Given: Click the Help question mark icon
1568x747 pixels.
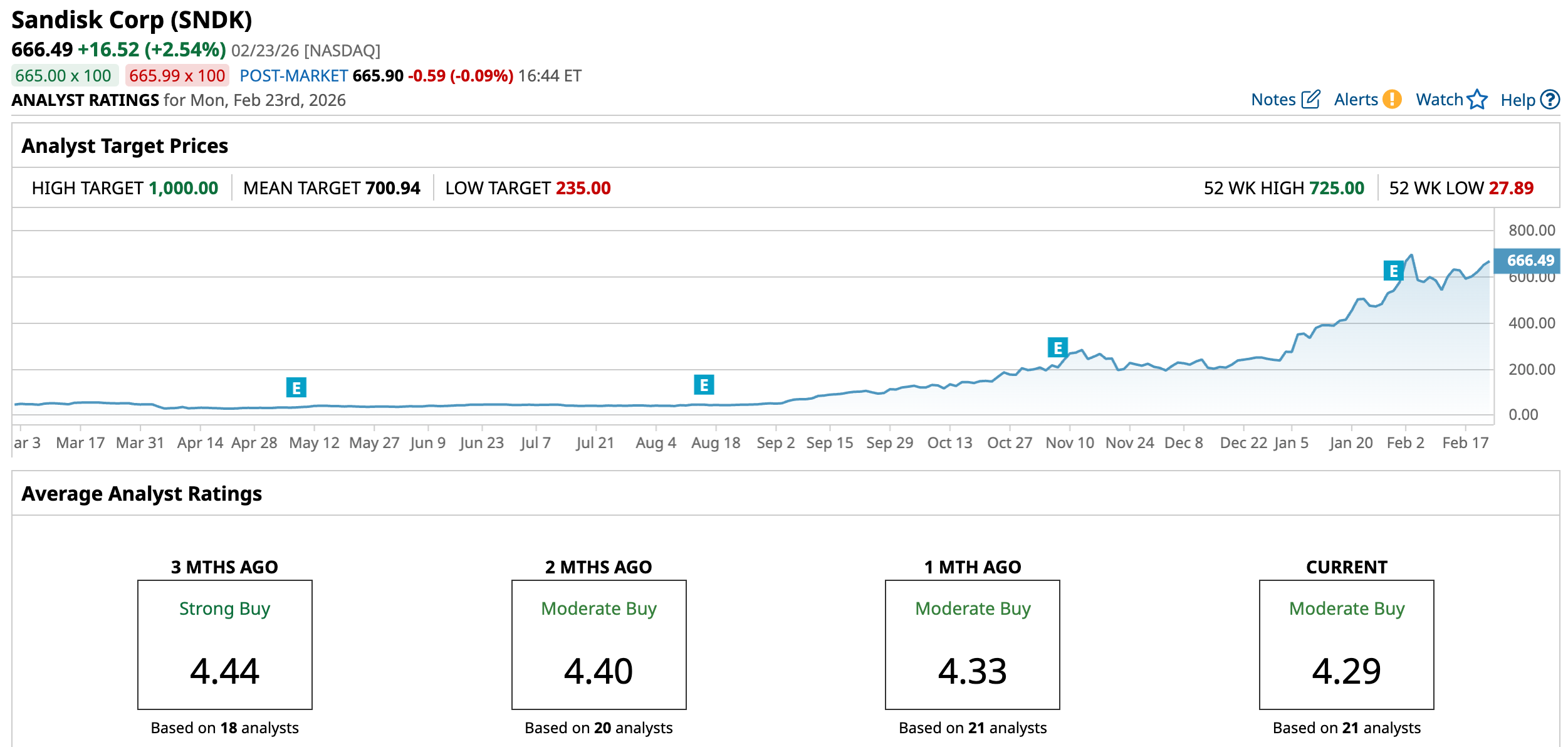Looking at the screenshot, I should click(1550, 100).
